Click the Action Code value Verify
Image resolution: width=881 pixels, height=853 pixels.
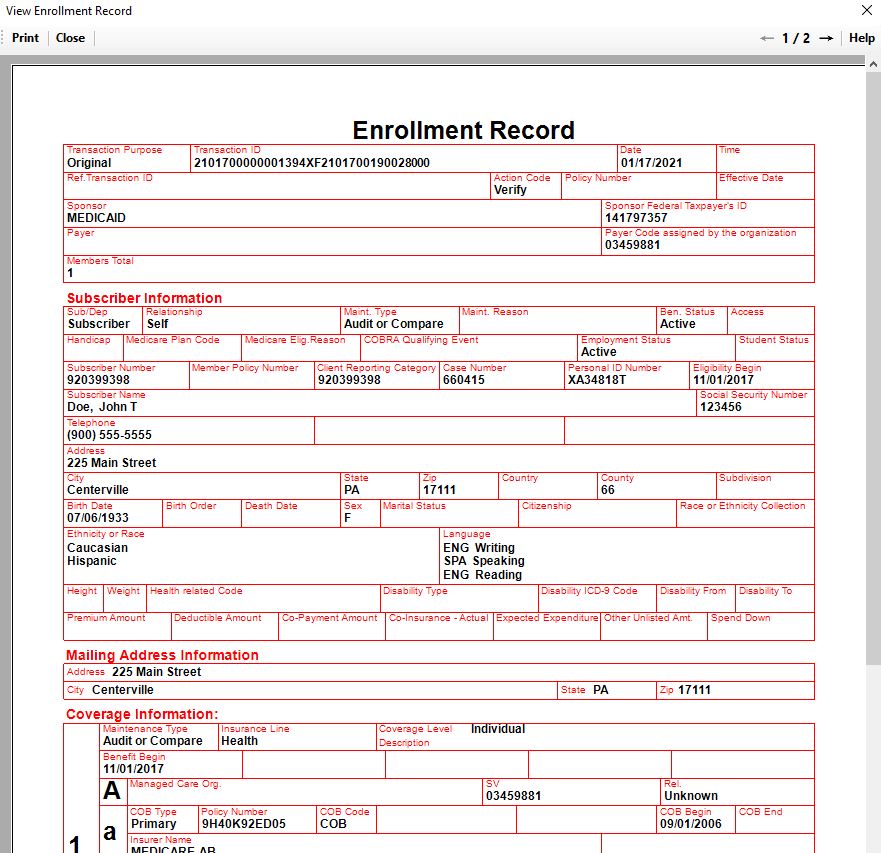[x=510, y=190]
